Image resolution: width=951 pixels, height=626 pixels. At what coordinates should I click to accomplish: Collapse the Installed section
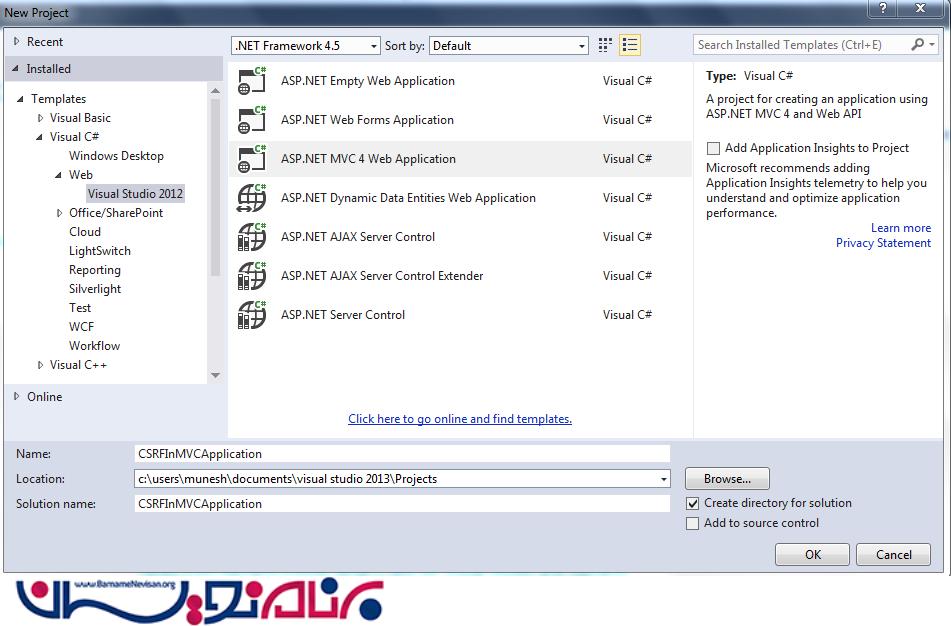tap(16, 69)
